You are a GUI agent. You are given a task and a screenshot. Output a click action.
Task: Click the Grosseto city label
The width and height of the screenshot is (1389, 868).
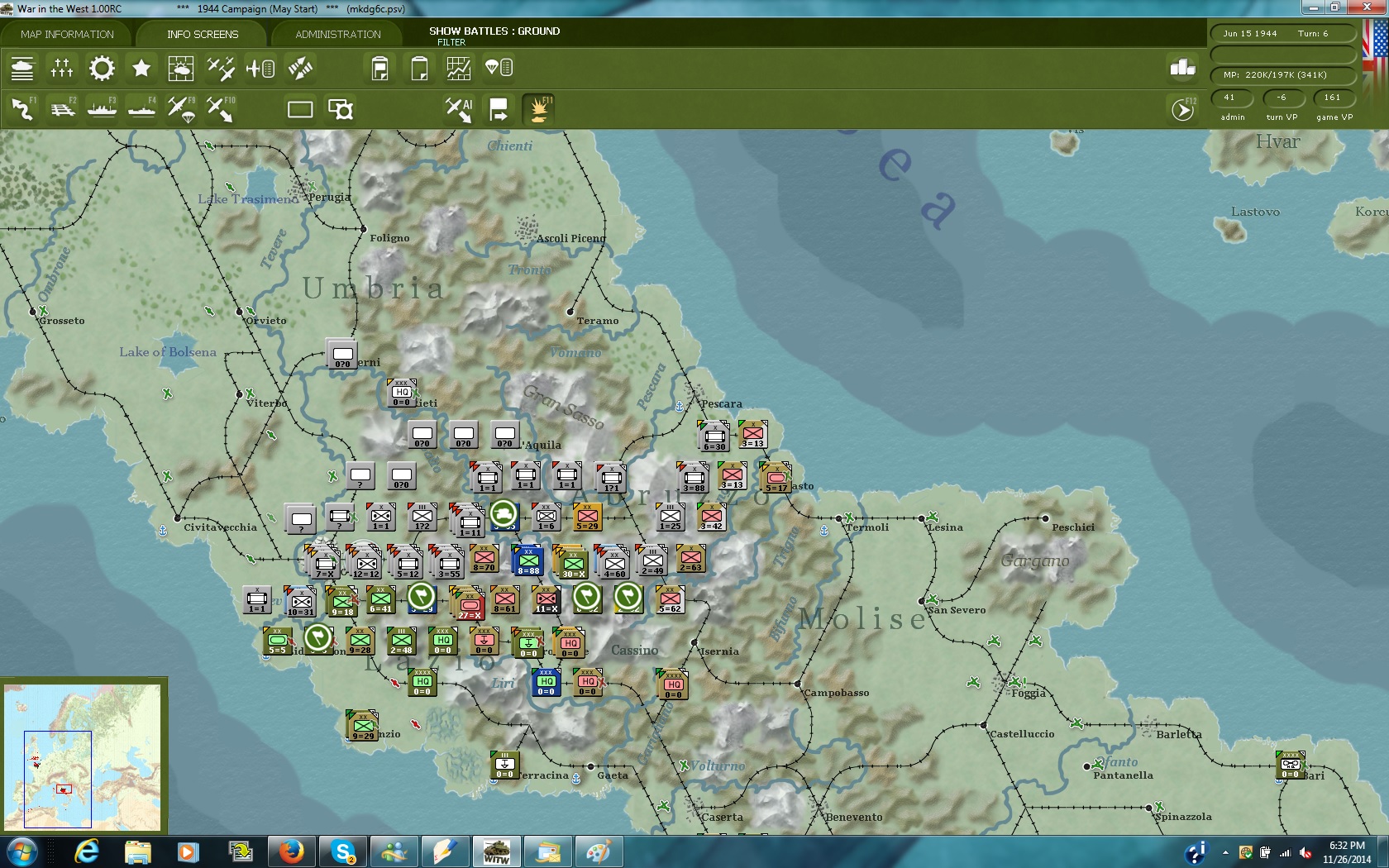(x=62, y=321)
